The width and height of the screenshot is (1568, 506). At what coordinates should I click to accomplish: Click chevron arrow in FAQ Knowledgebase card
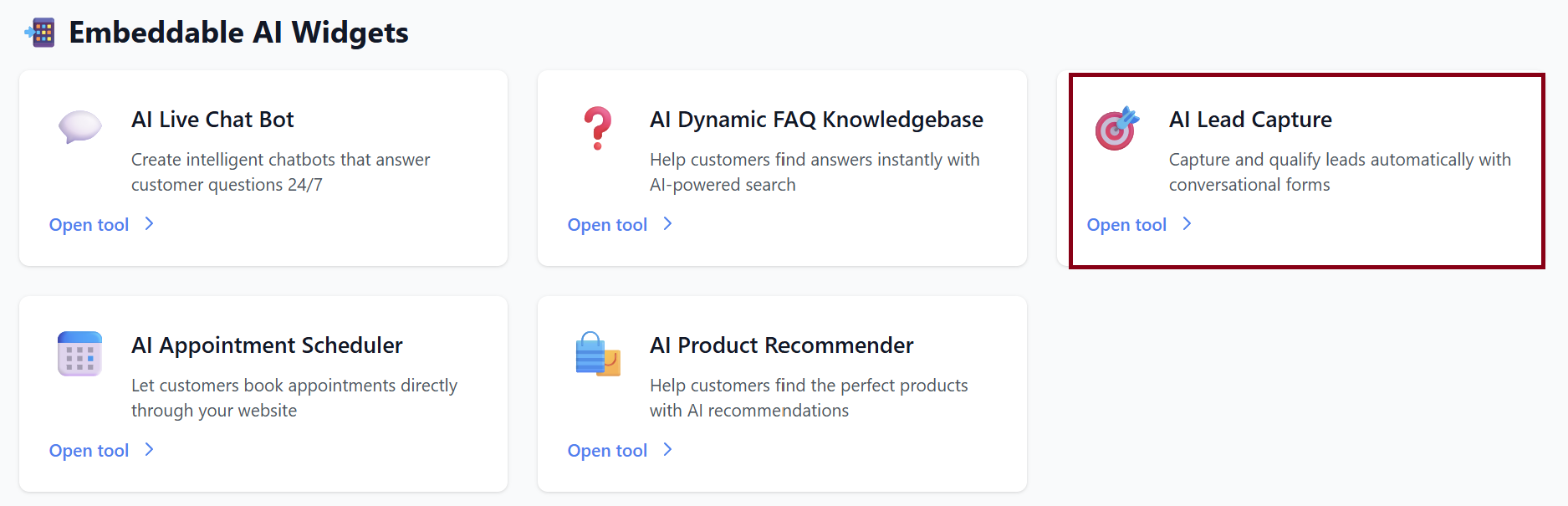pos(667,224)
